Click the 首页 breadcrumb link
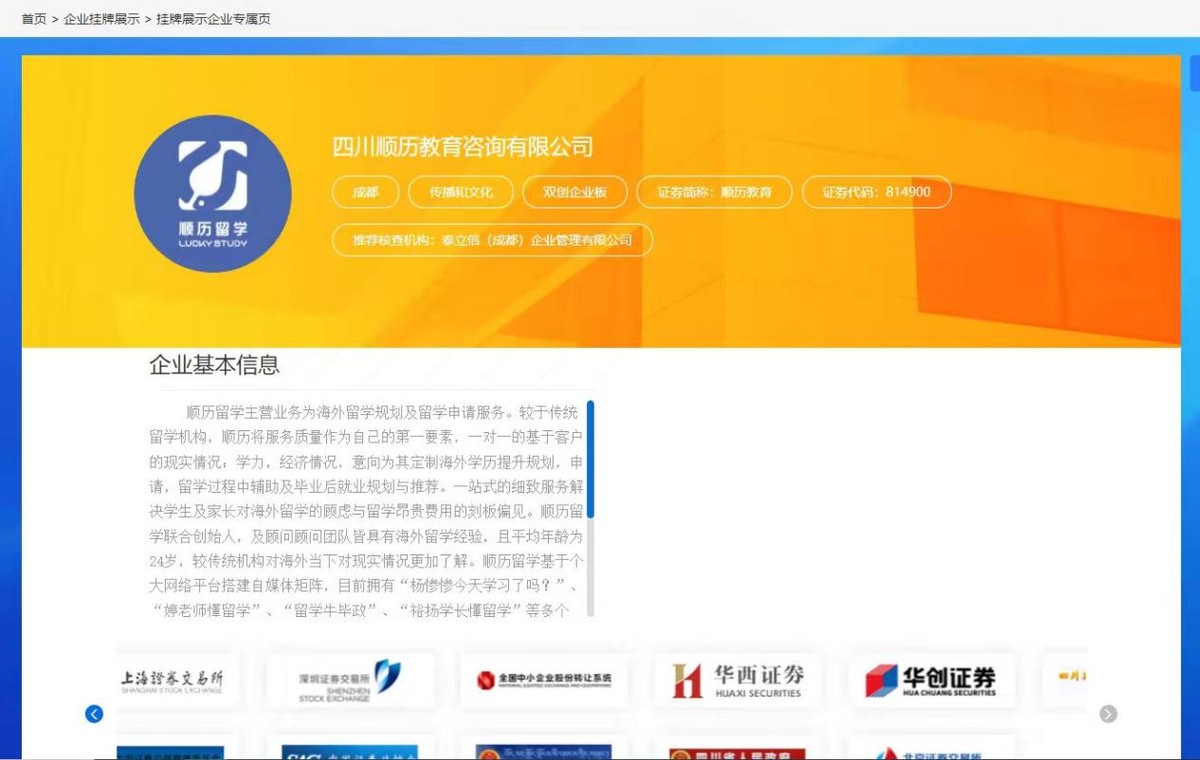Viewport: 1200px width, 760px height. tap(34, 19)
